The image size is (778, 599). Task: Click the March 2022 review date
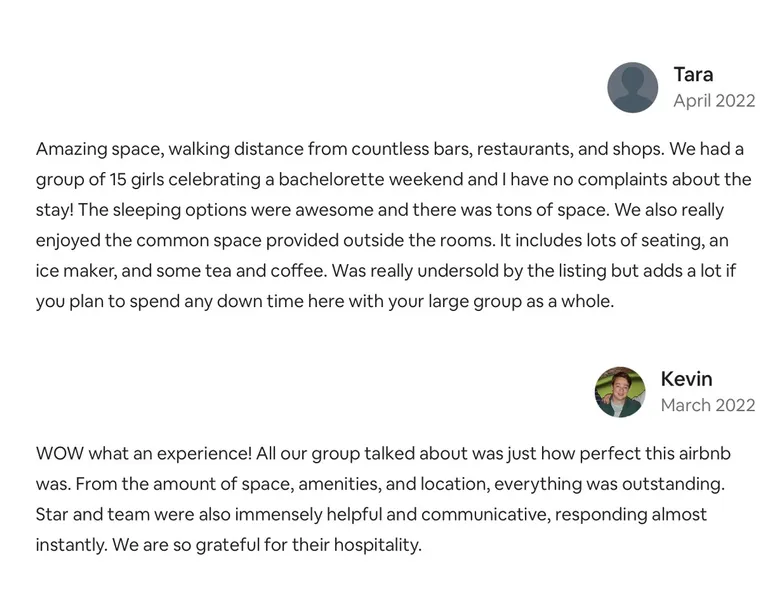click(x=708, y=405)
